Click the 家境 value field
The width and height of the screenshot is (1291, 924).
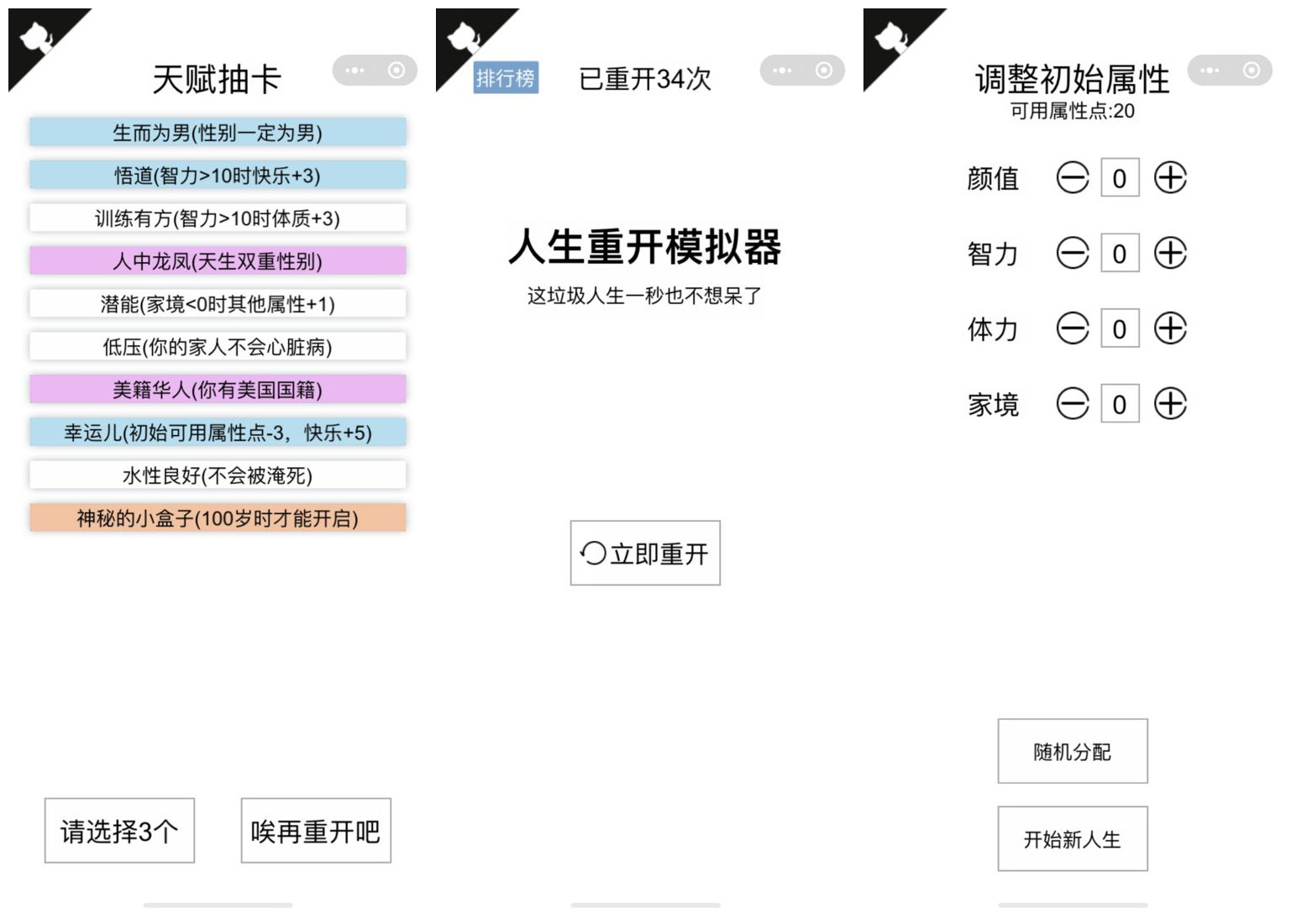point(1120,404)
